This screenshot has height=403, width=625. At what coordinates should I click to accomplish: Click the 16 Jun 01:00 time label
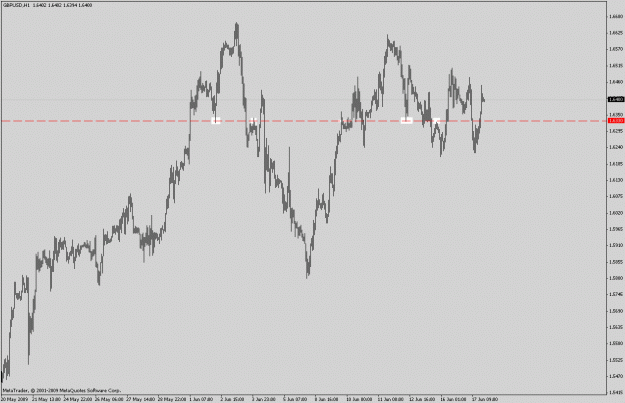(x=454, y=399)
